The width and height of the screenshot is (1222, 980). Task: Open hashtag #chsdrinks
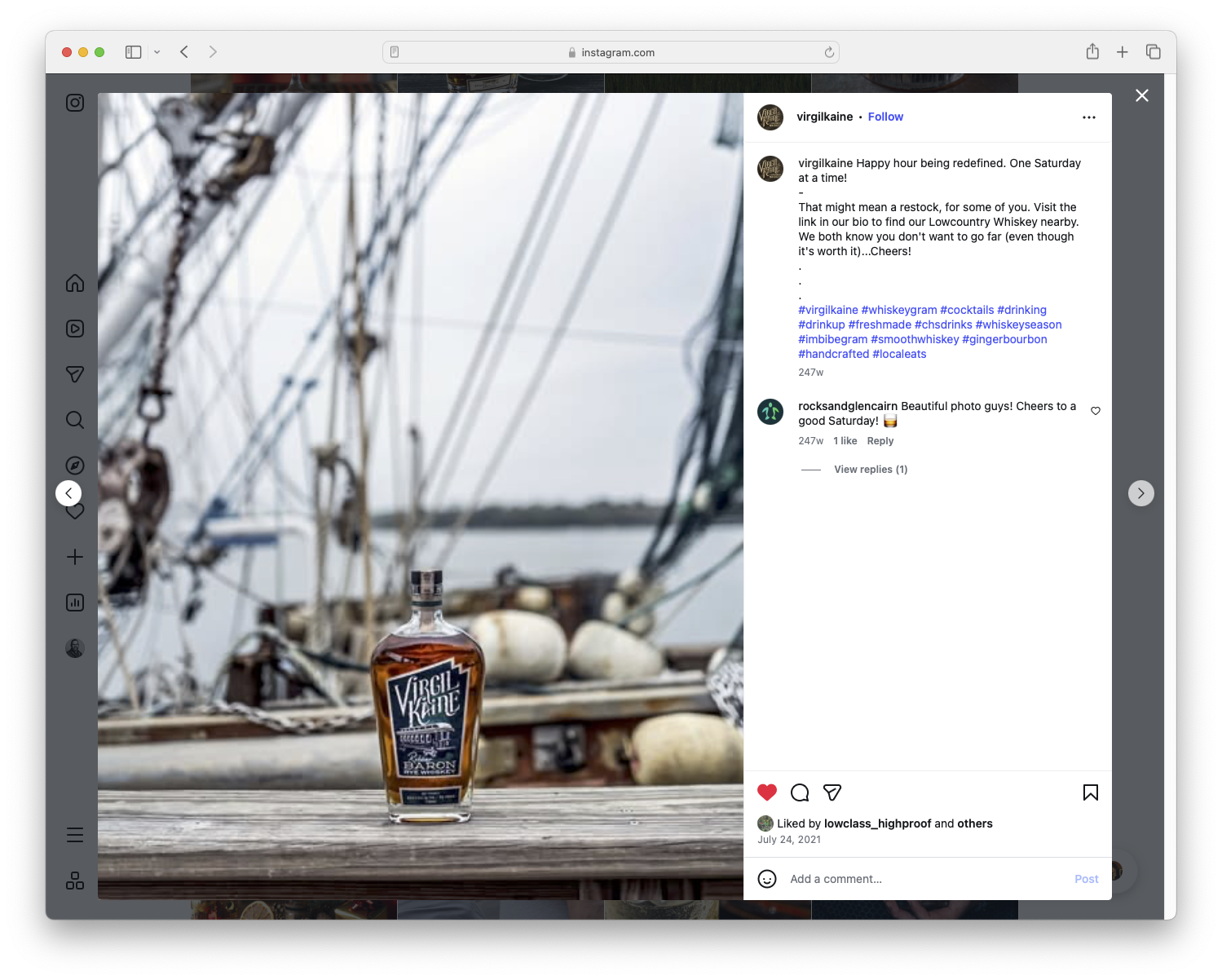coord(943,324)
